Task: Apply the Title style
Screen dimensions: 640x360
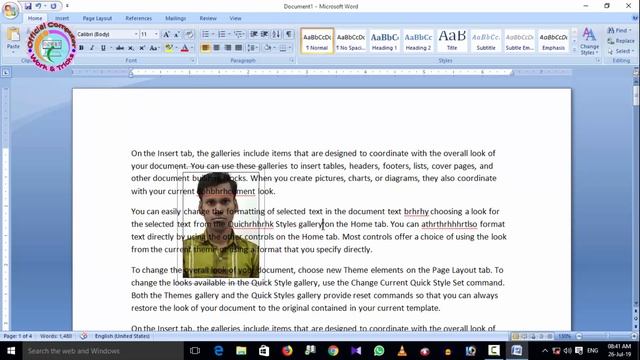Action: point(452,41)
